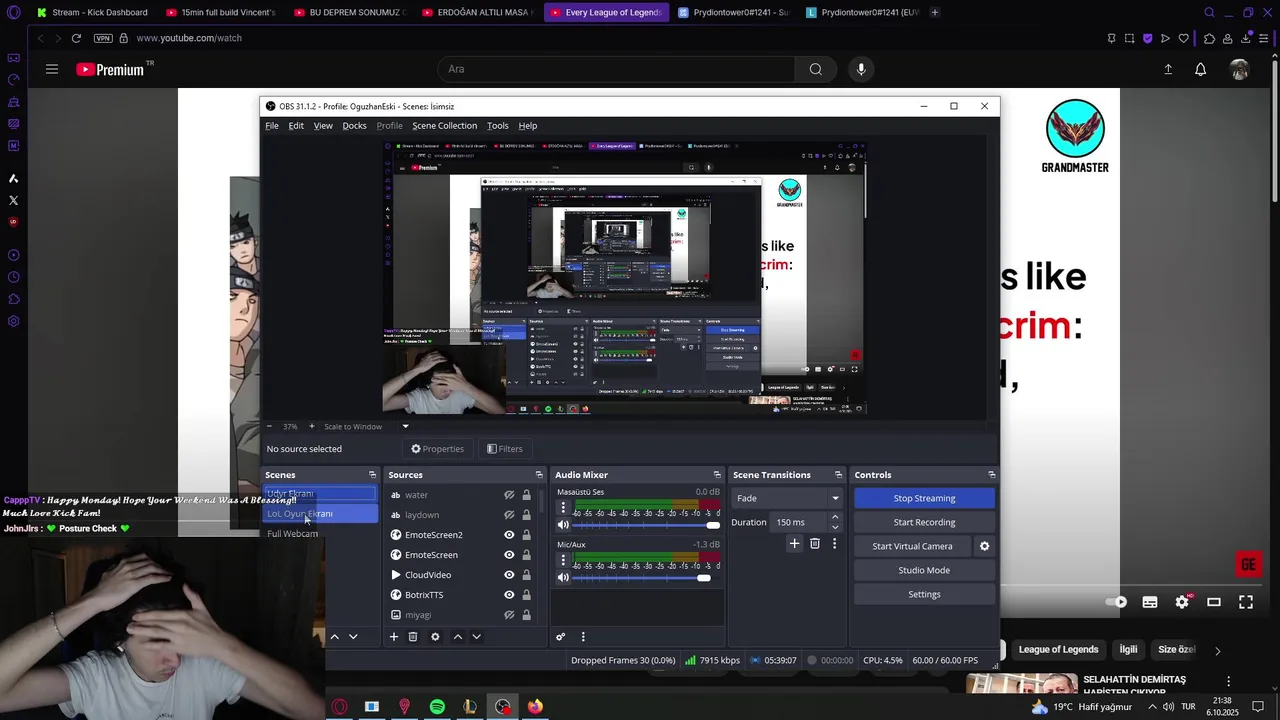Open YouTube create upload icon
The height and width of the screenshot is (720, 1280).
(x=1168, y=69)
